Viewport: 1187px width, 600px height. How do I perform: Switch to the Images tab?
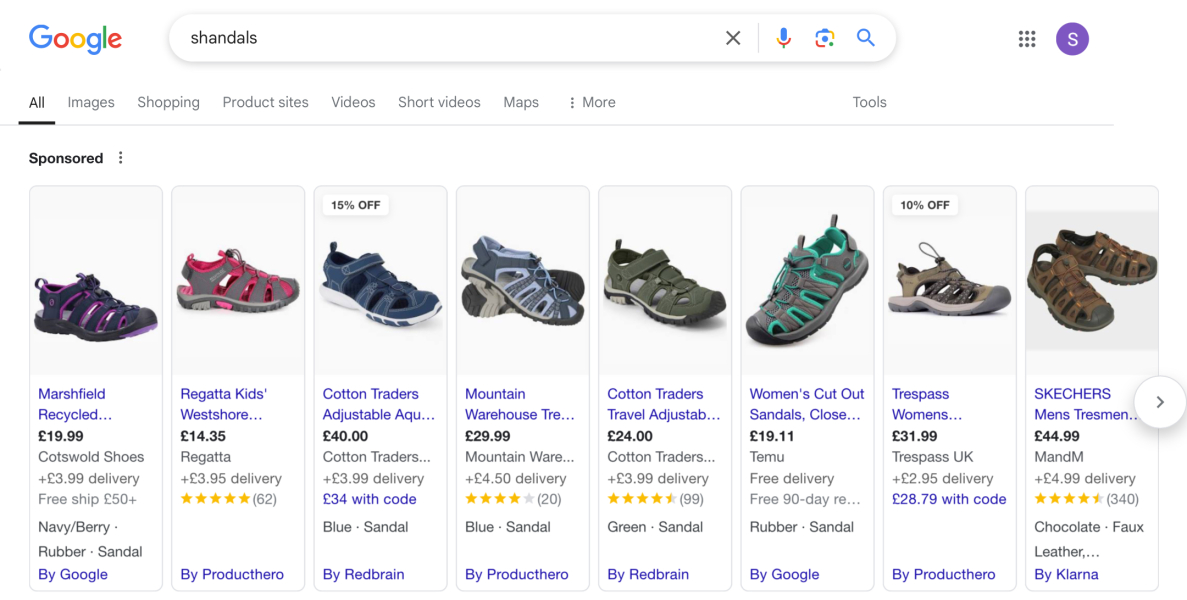click(91, 102)
